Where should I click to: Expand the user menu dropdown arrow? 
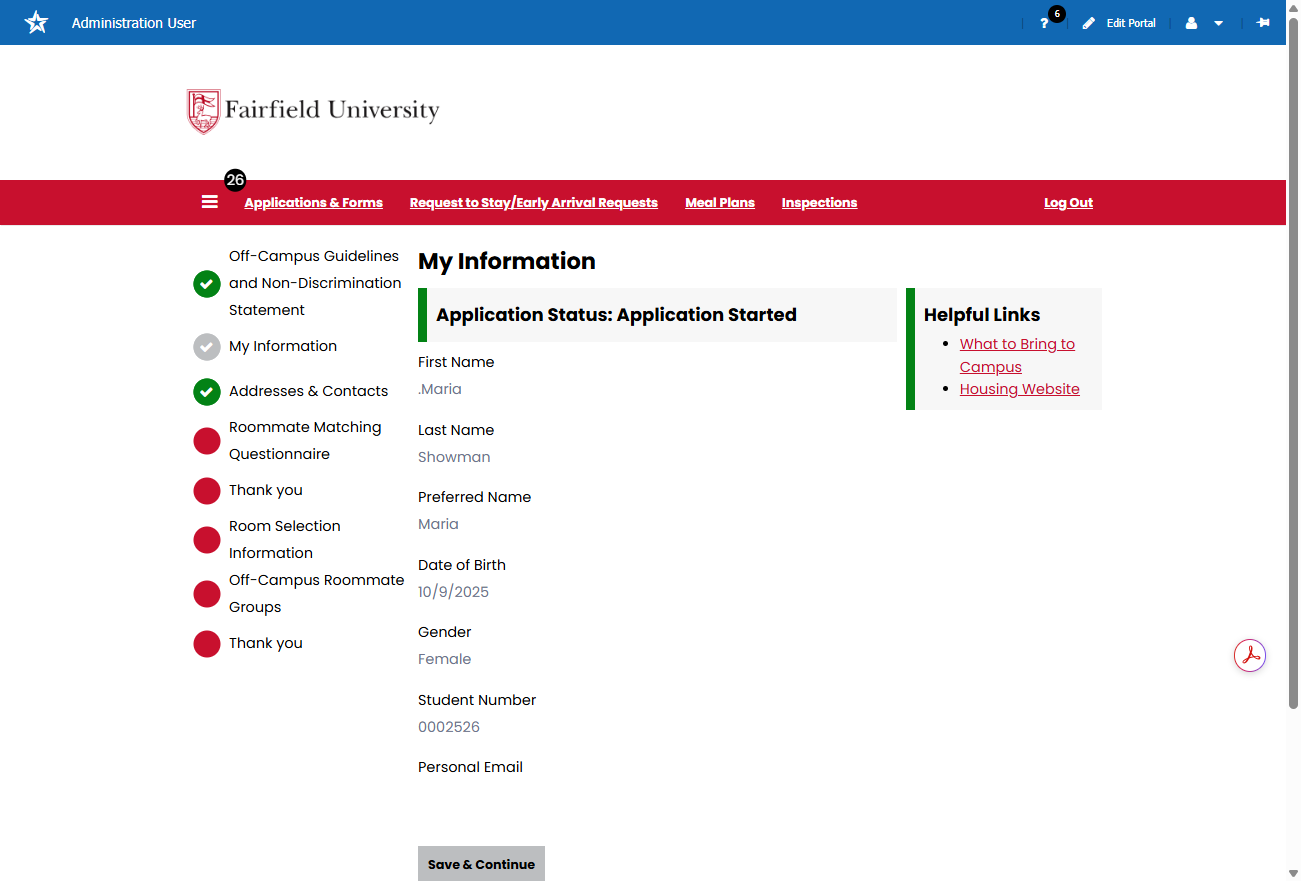coord(1218,23)
